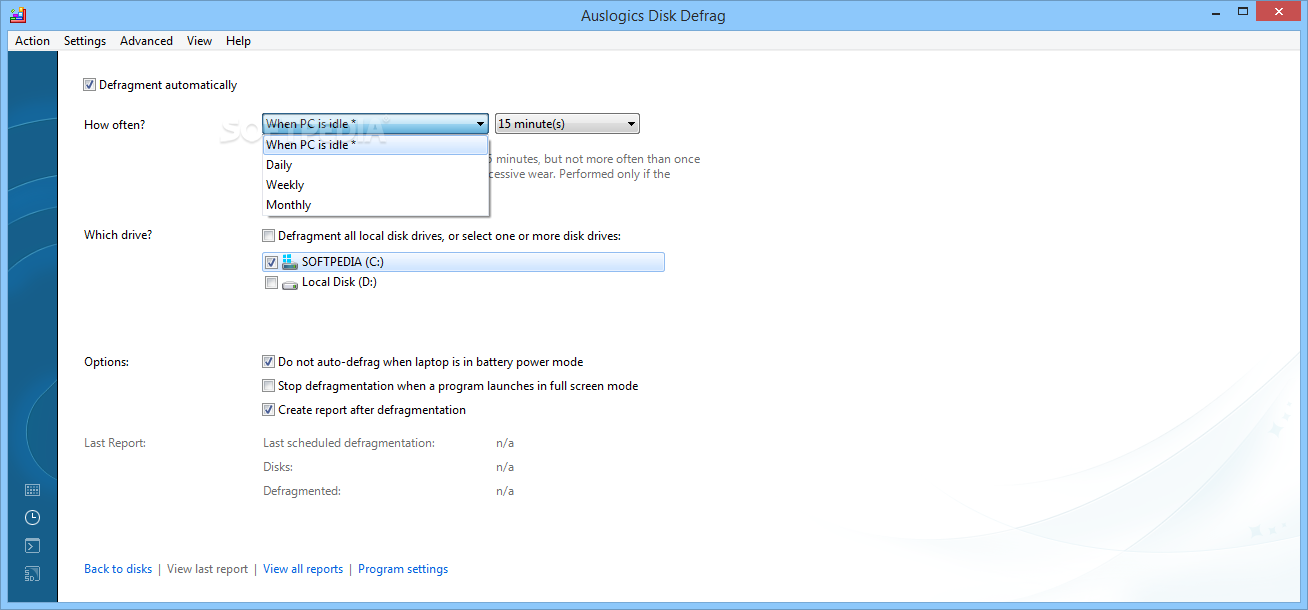Open the command-line console icon in sidebar

32,546
